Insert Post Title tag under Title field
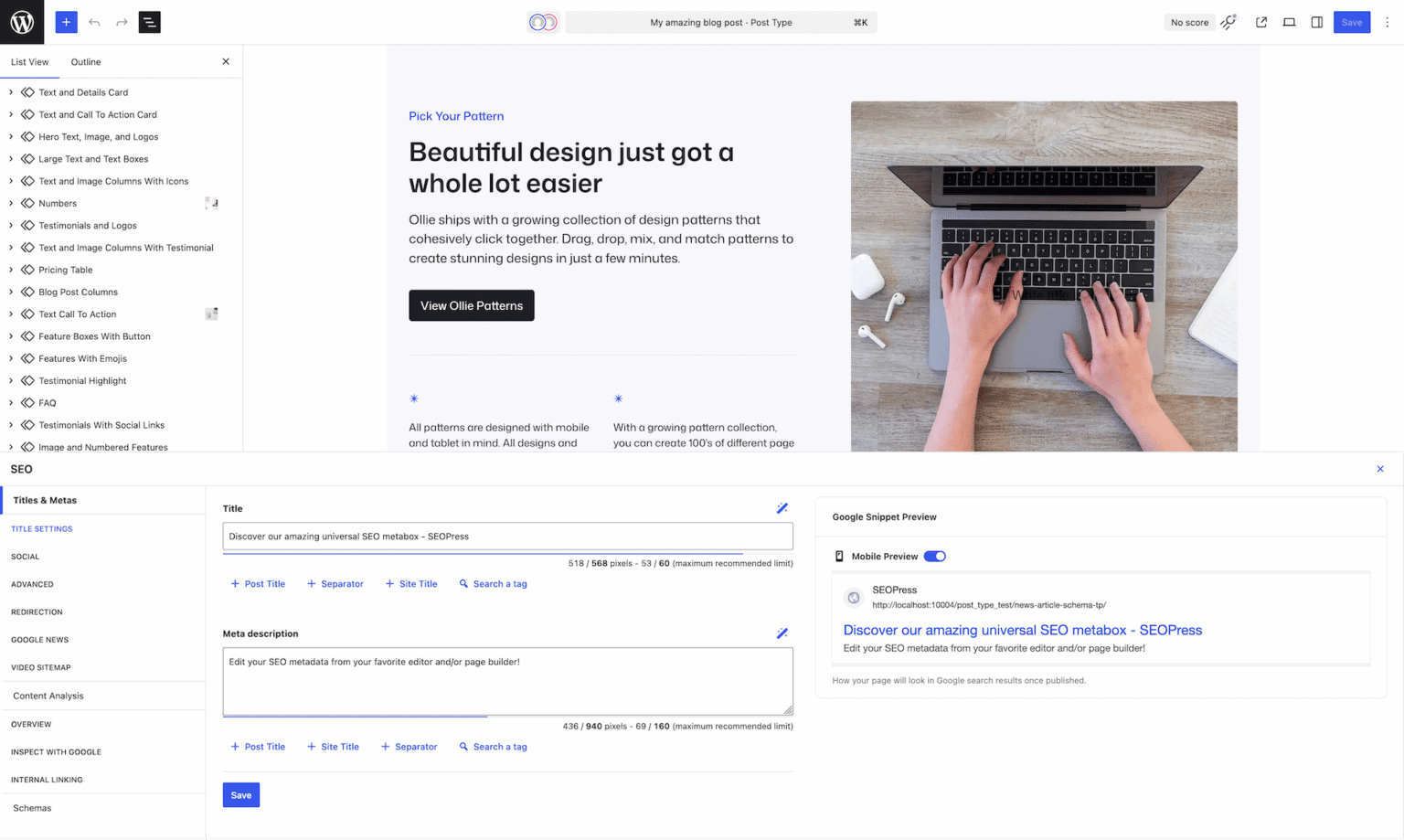This screenshot has width=1404, height=840. click(258, 584)
